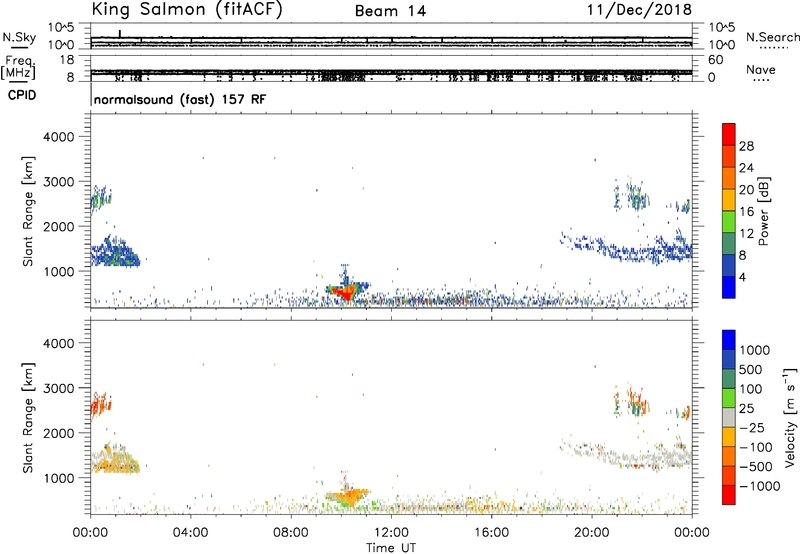
Task: Click the '08:00' time tick label
Action: coord(291,533)
